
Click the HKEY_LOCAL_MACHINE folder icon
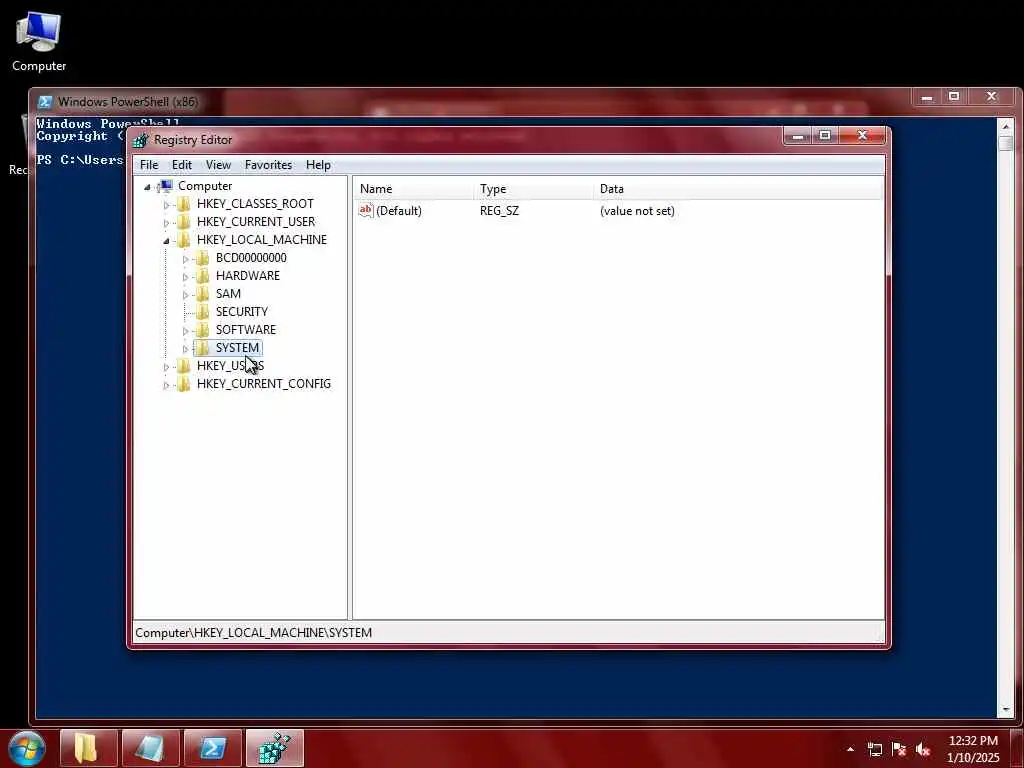(x=184, y=240)
